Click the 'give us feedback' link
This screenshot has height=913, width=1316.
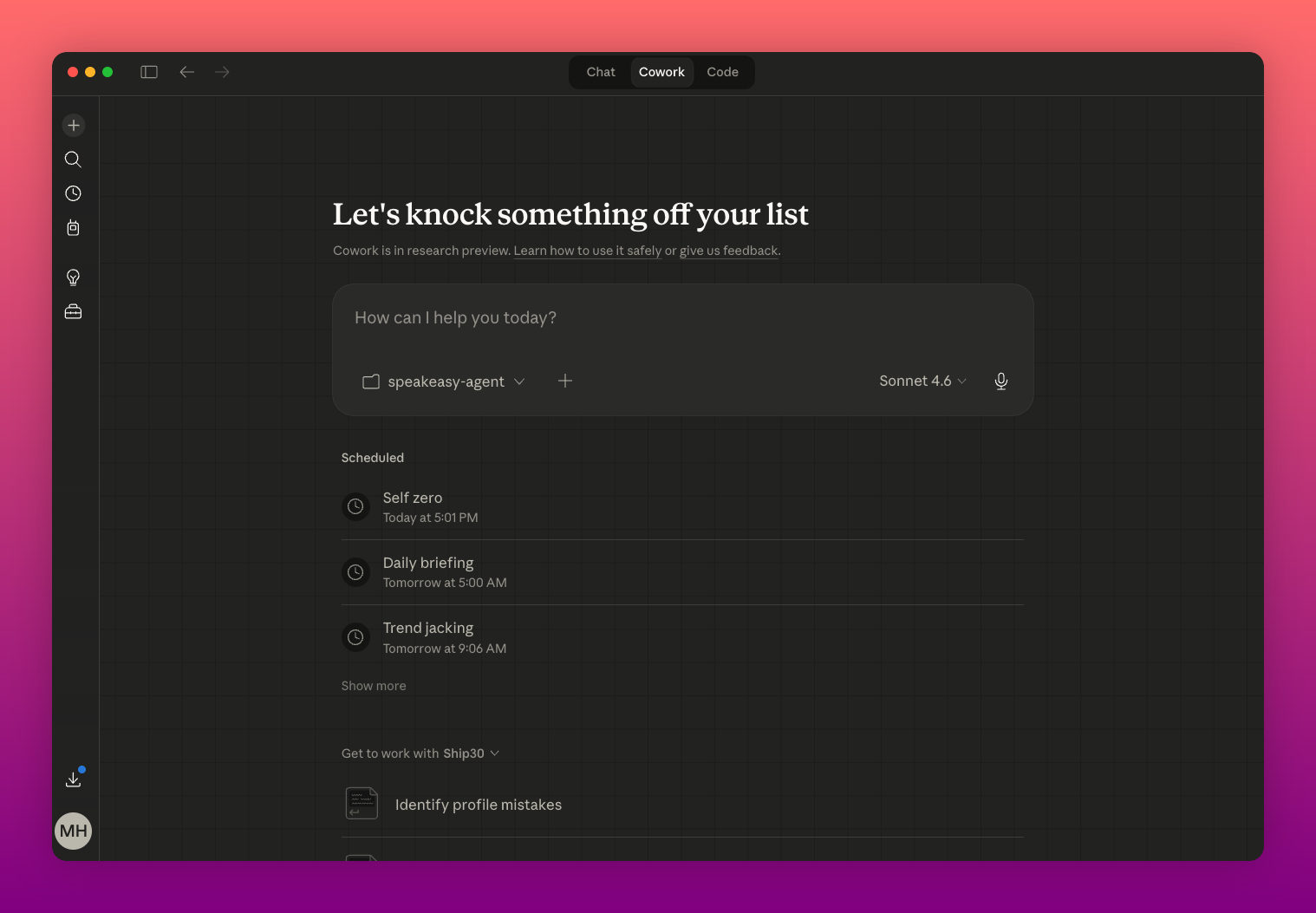point(728,251)
